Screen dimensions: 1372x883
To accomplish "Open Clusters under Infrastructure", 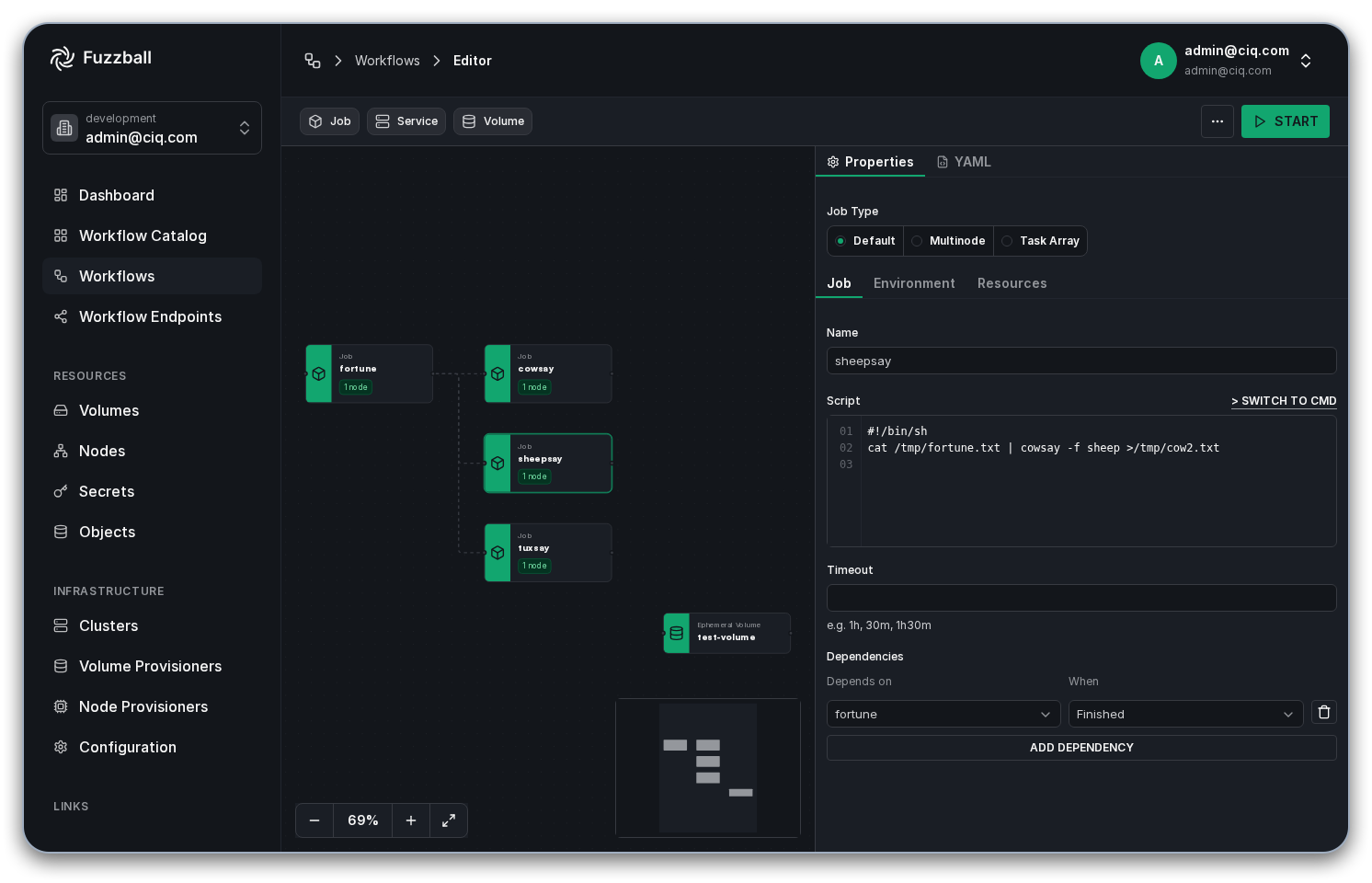I will pyautogui.click(x=152, y=625).
